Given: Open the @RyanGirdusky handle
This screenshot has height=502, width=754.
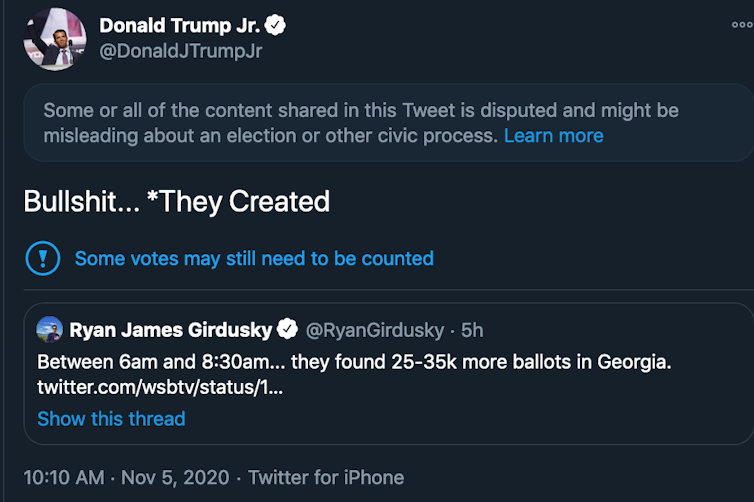Looking at the screenshot, I should 374,329.
